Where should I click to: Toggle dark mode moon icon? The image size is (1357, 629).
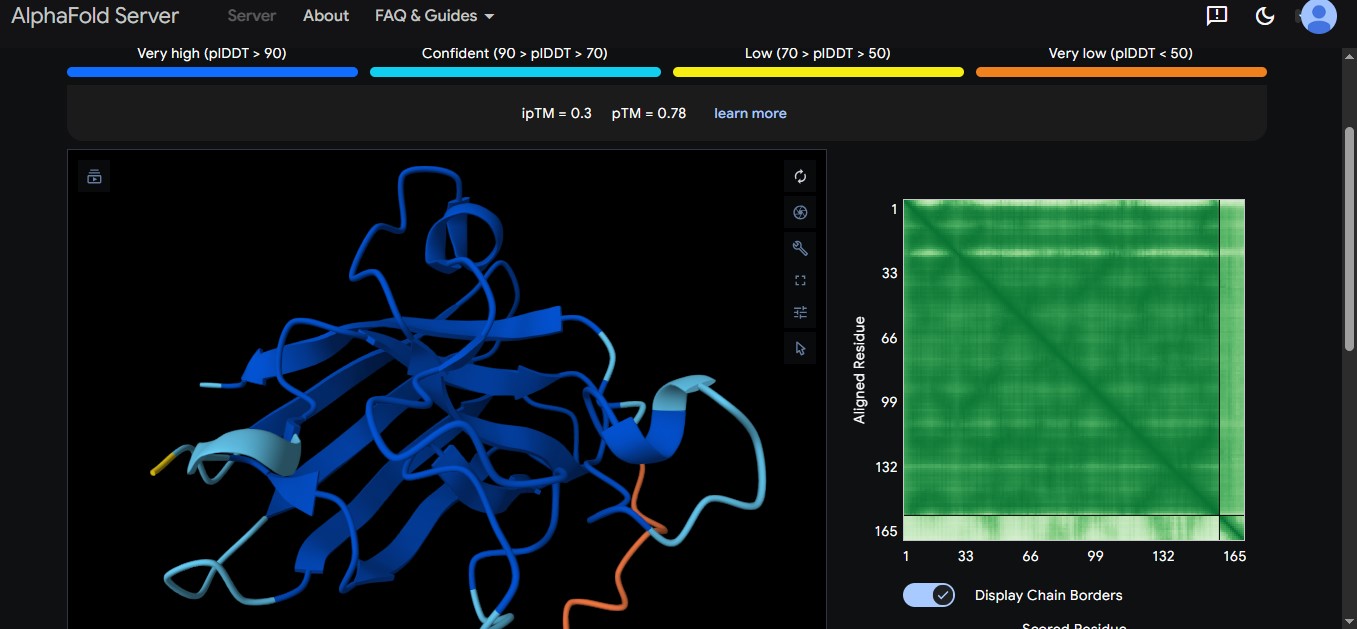click(1265, 16)
